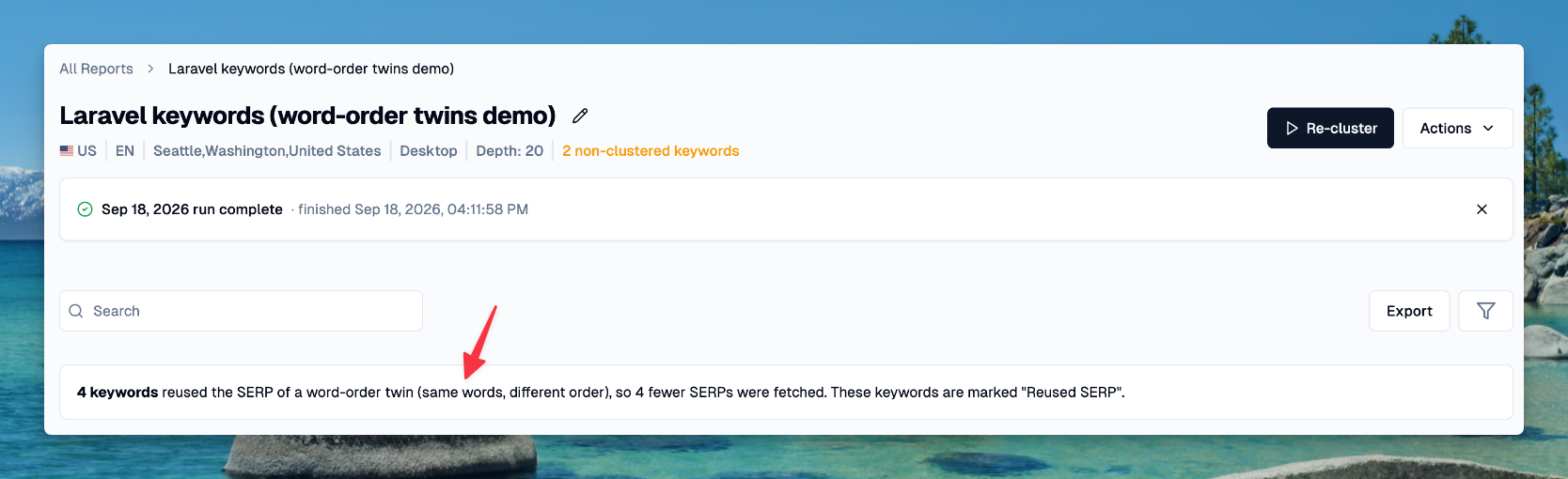Click the EN language label

coord(125,151)
